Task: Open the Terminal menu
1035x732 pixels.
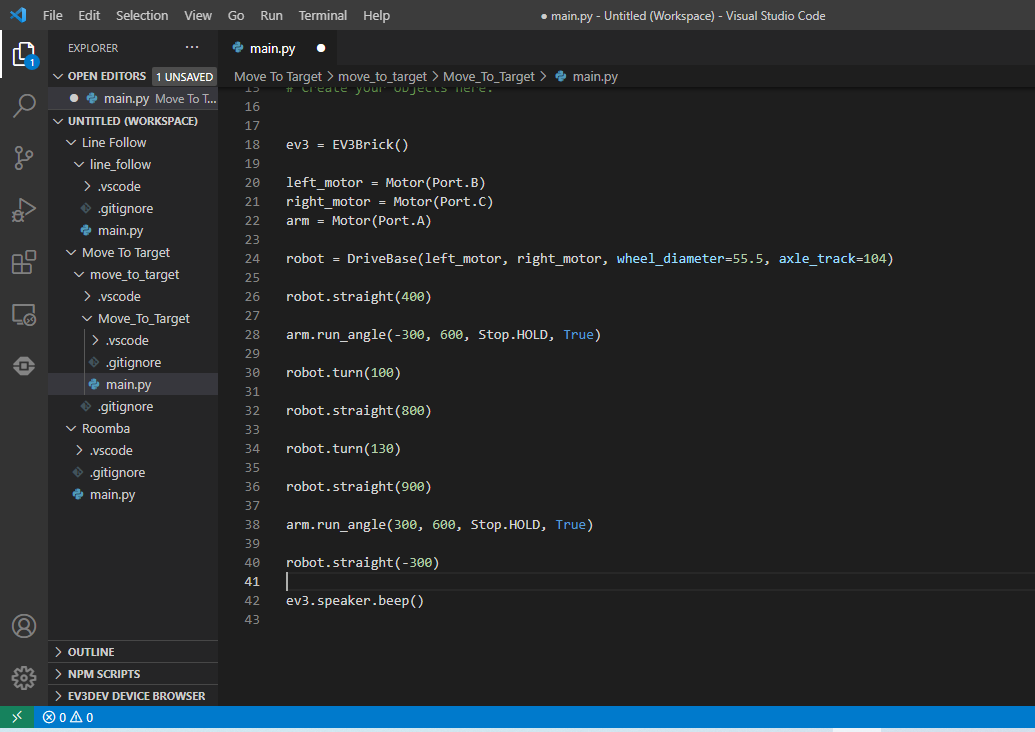Action: pyautogui.click(x=322, y=15)
